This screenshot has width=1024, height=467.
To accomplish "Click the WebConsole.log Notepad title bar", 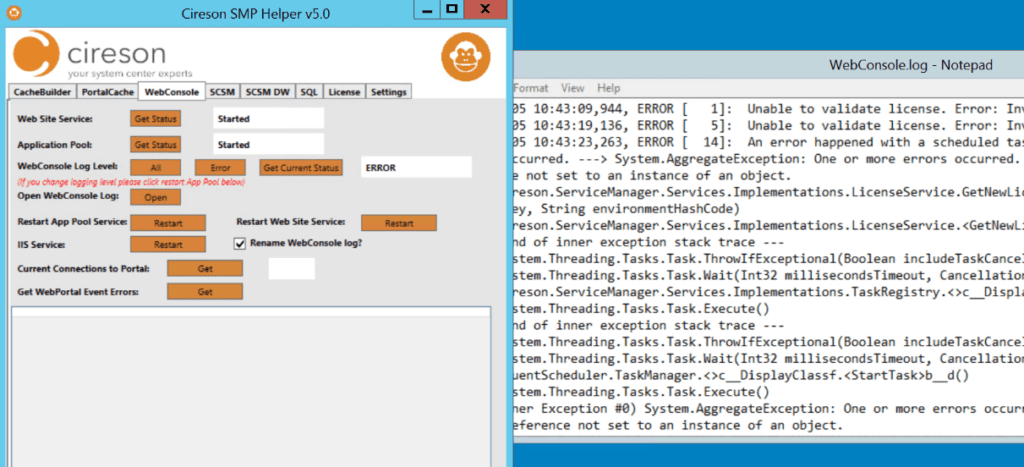I will pos(769,65).
